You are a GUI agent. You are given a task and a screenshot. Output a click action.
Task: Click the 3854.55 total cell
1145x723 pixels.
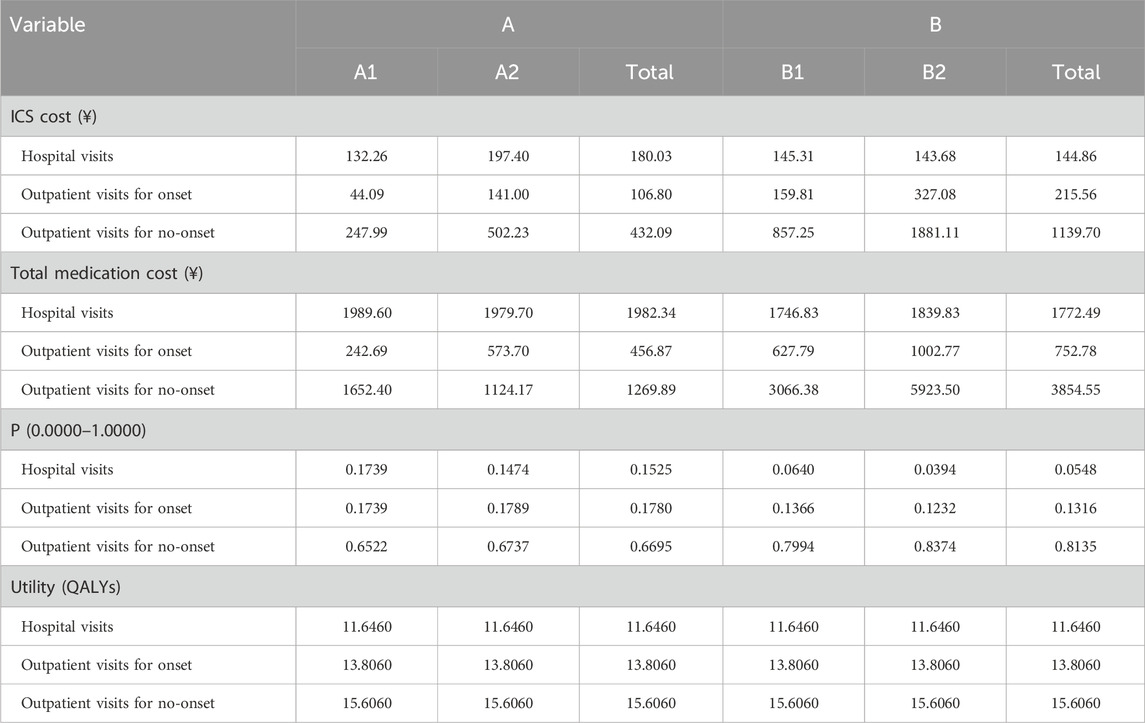pos(1076,391)
